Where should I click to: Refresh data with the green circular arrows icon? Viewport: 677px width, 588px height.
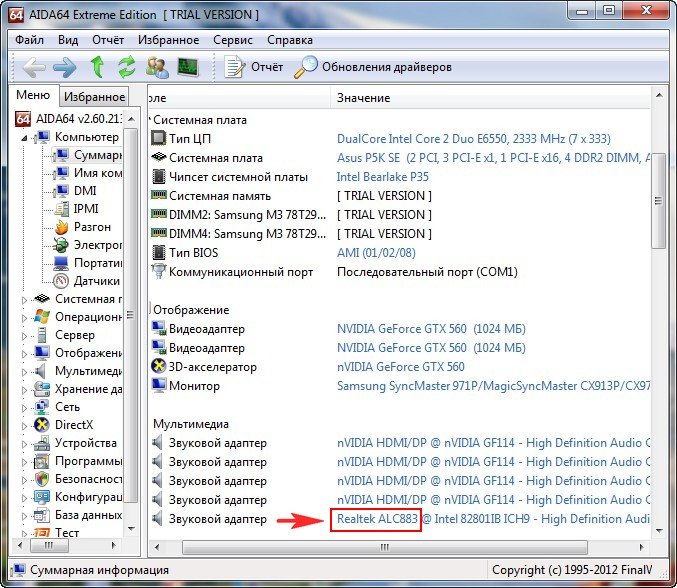[127, 67]
